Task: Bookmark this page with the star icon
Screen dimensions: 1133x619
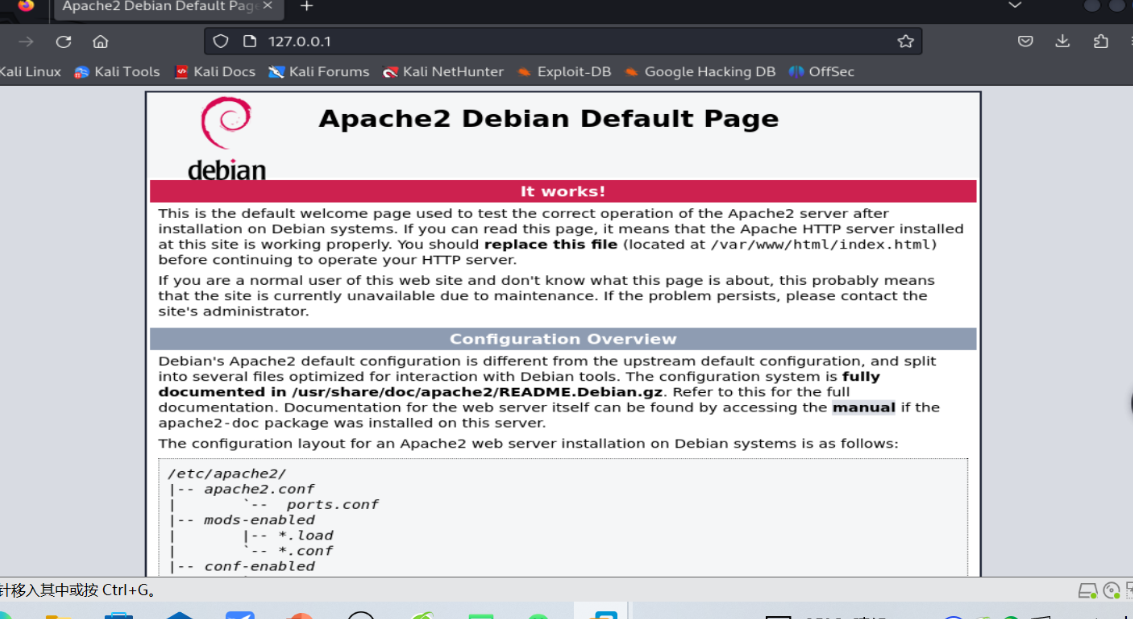Action: (905, 41)
